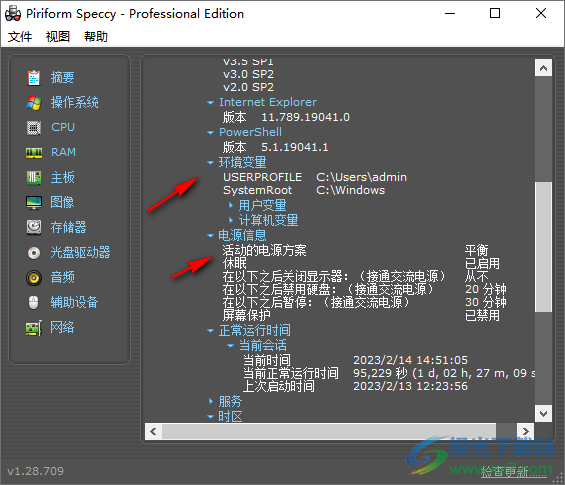
Task: Click the 主板 motherboard icon
Action: click(x=34, y=178)
